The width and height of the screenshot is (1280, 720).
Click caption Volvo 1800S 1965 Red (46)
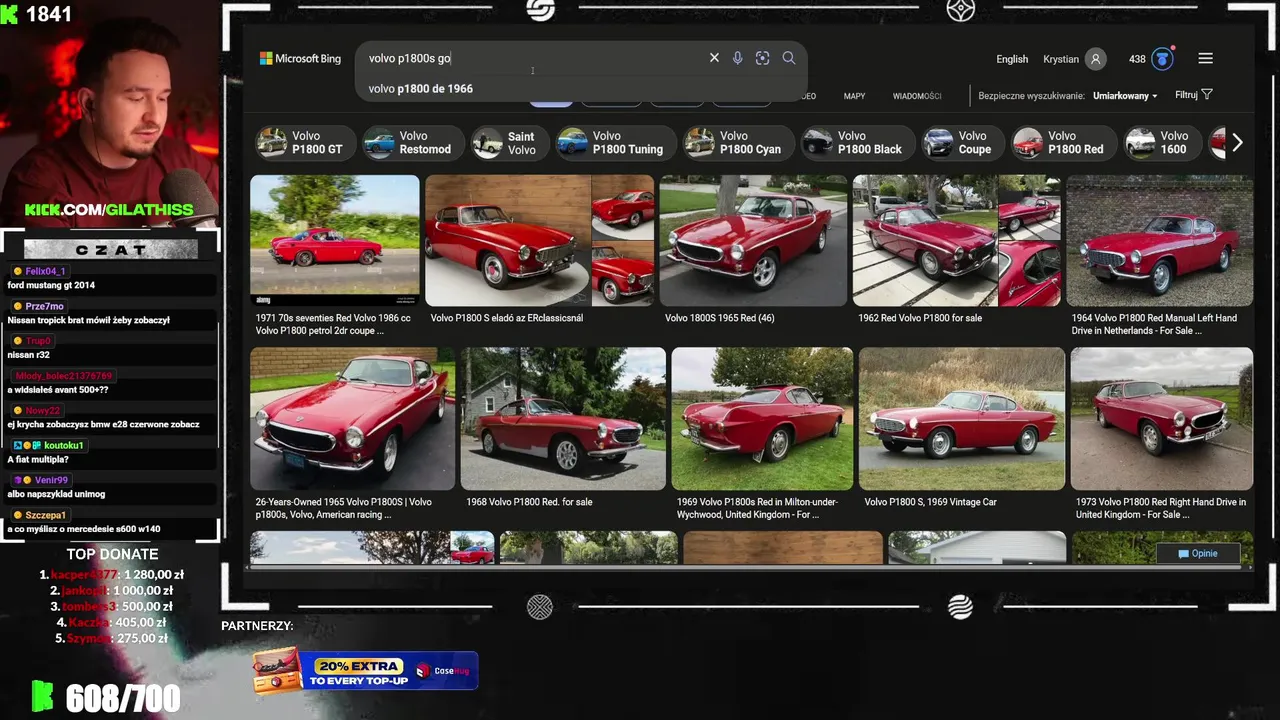[x=719, y=318]
